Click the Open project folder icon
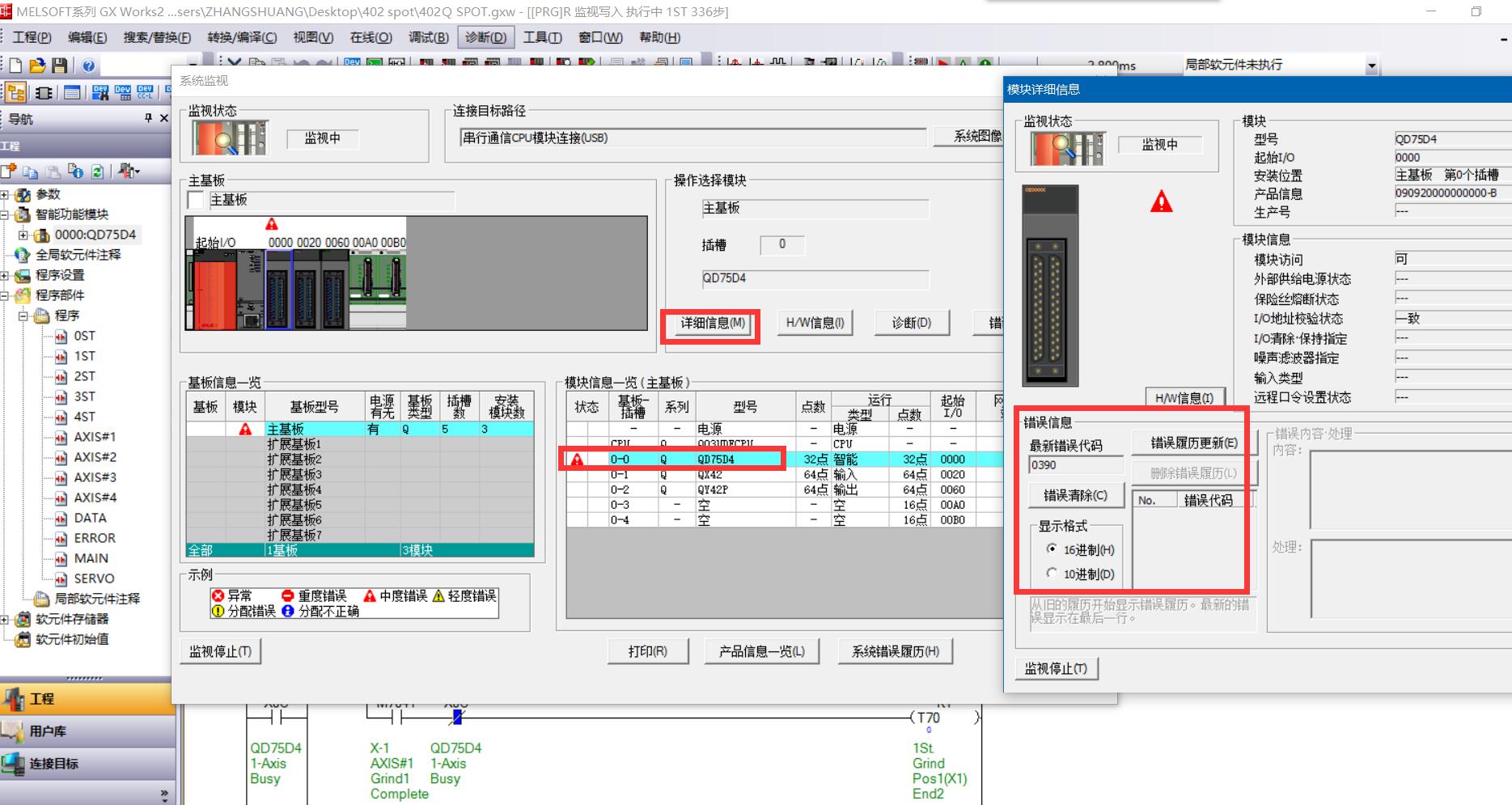1512x805 pixels. point(37,66)
